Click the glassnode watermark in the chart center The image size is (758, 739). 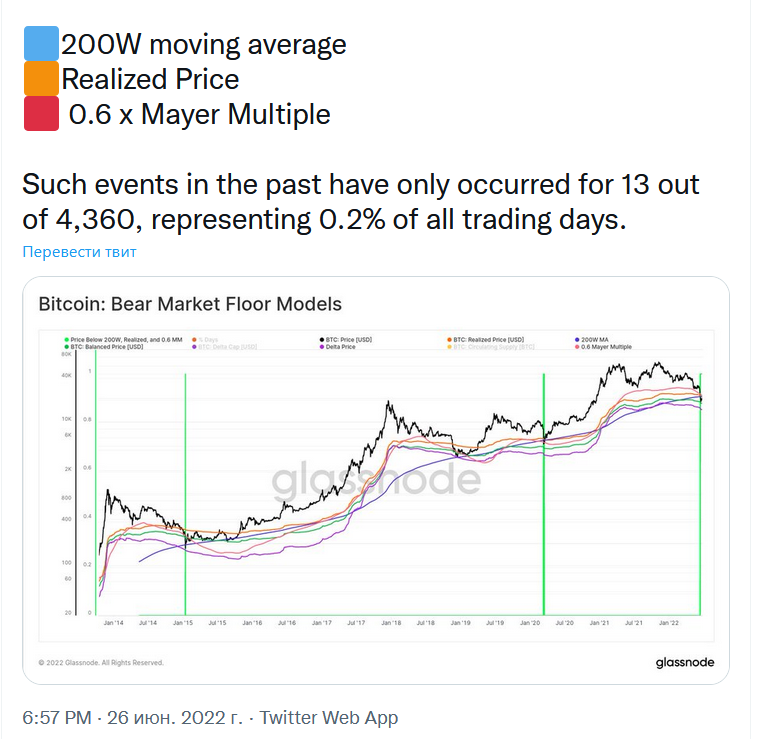tap(376, 480)
